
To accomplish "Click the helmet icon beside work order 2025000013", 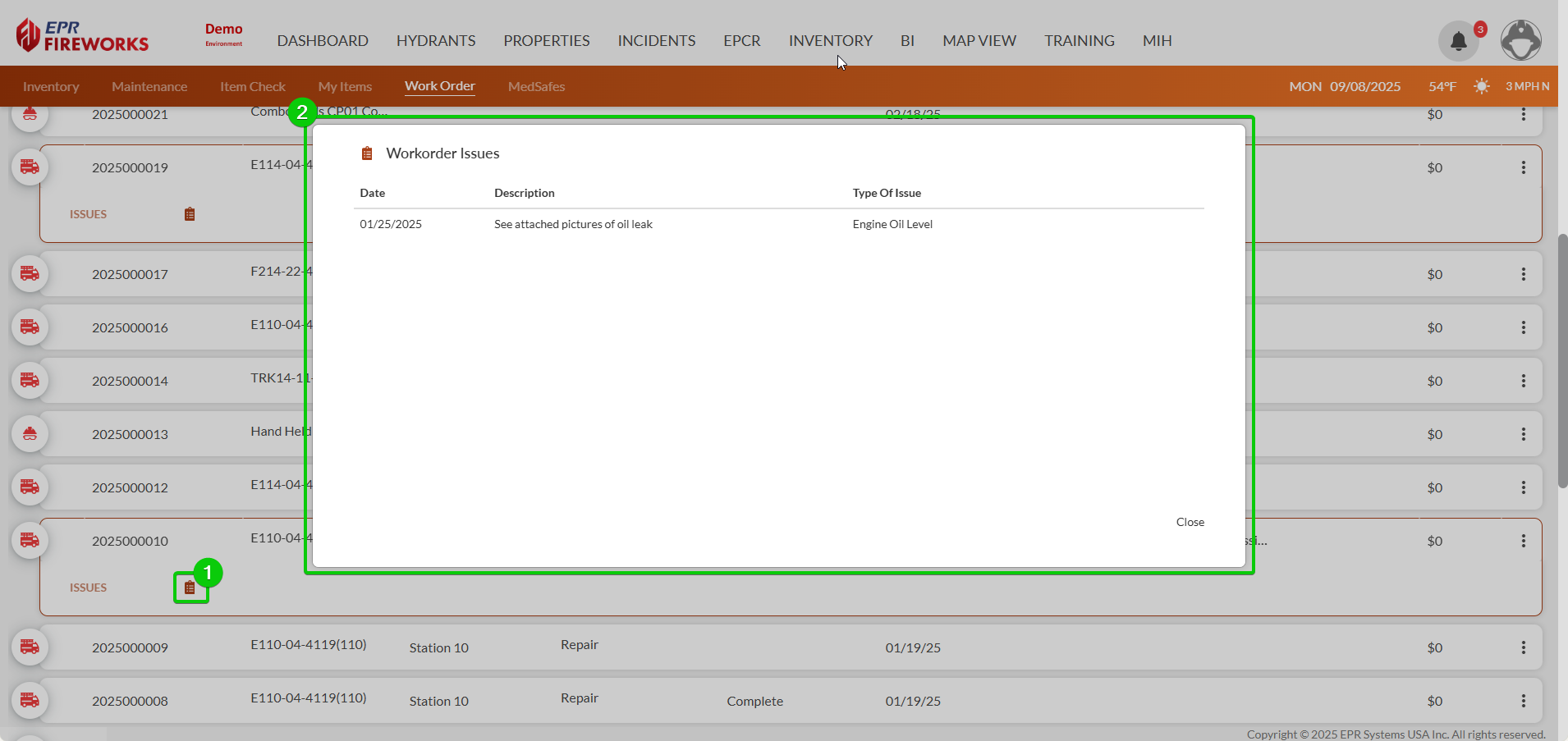I will (30, 433).
